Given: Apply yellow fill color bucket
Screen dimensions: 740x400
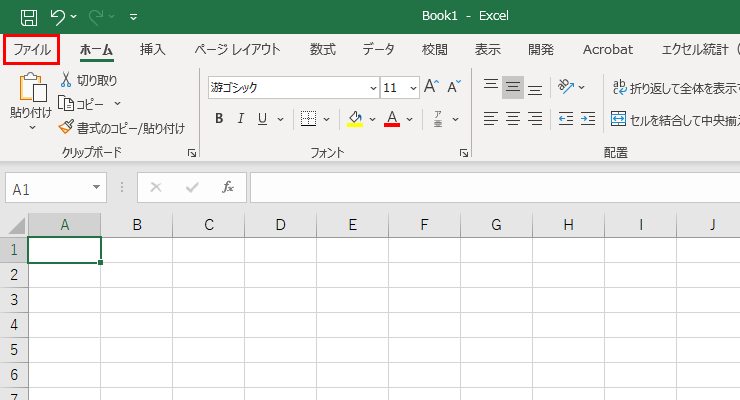Looking at the screenshot, I should 355,119.
